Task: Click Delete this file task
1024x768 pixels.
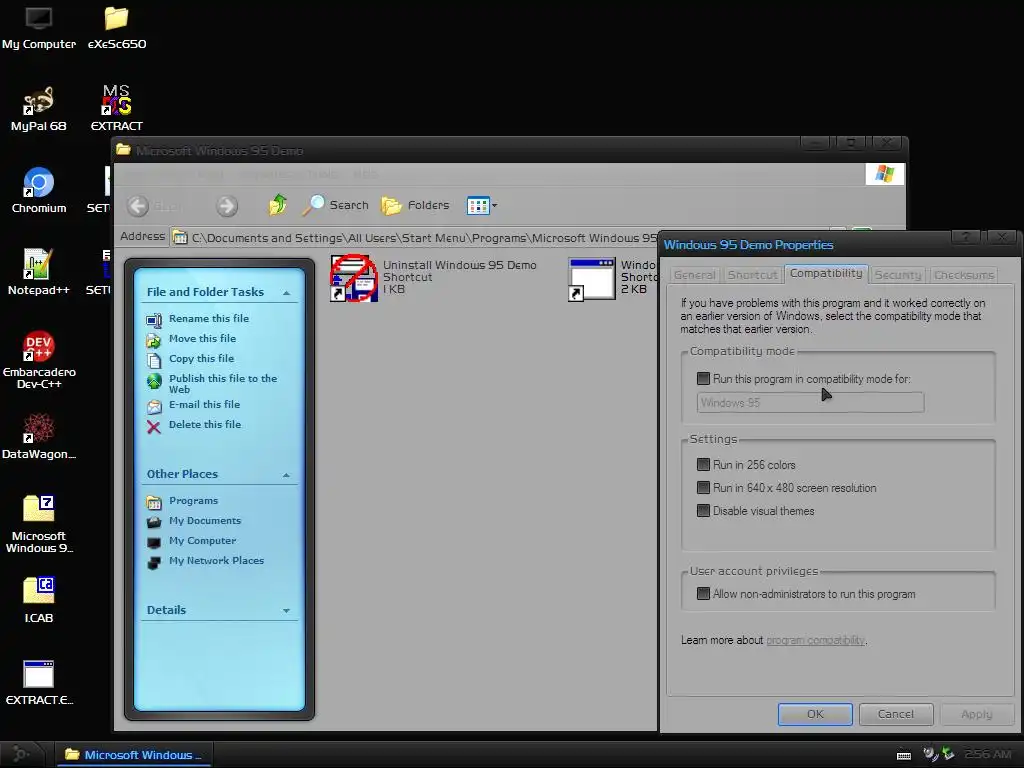Action: click(x=204, y=424)
